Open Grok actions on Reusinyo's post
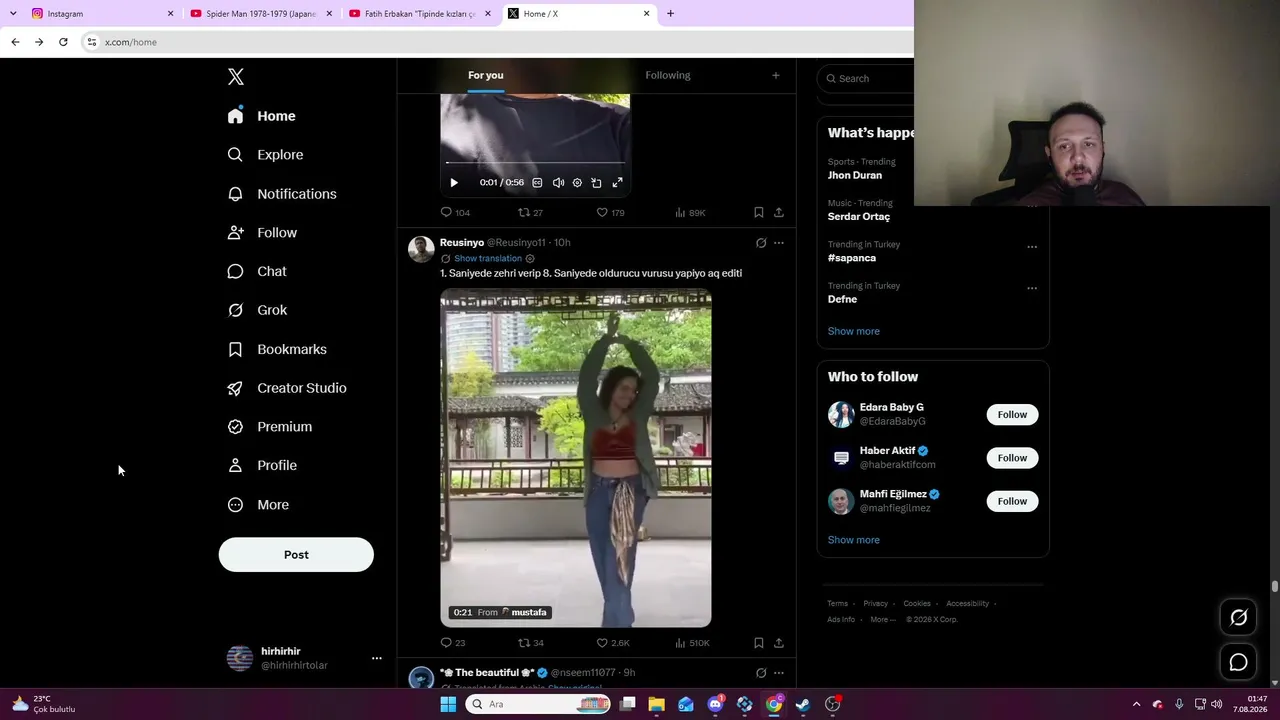This screenshot has width=1280, height=720. (x=761, y=243)
